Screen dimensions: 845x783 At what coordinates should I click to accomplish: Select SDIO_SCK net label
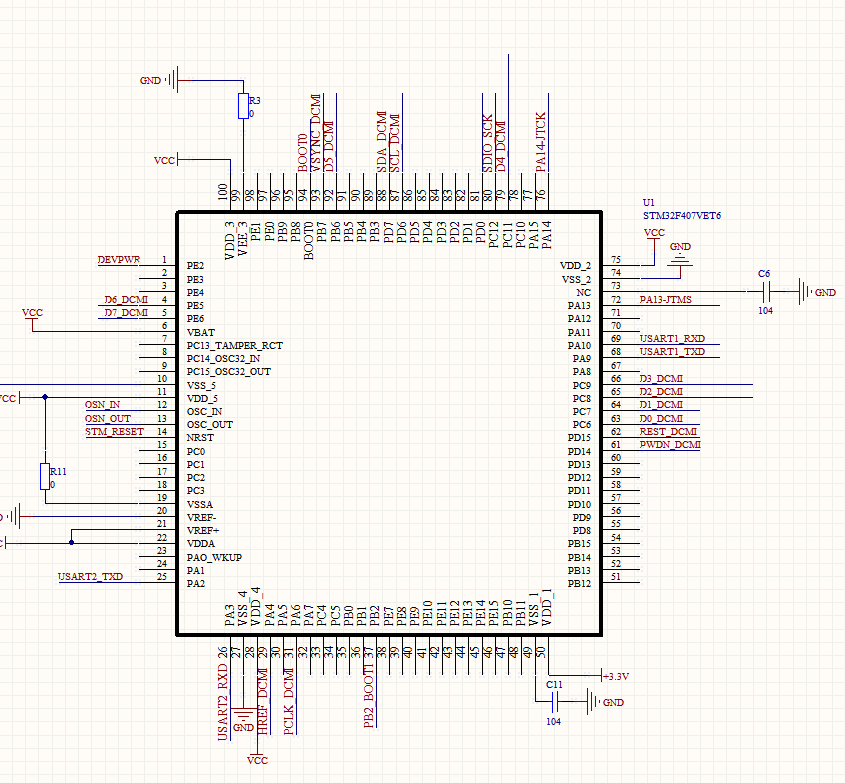pyautogui.click(x=488, y=143)
